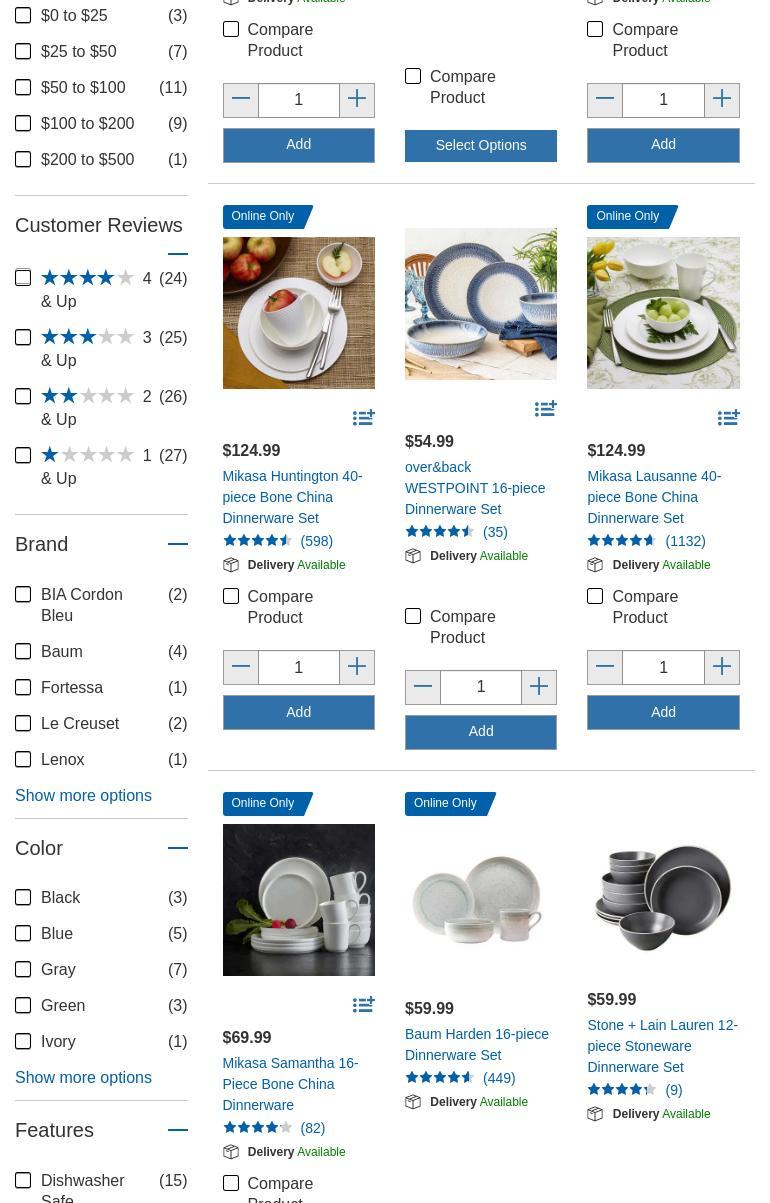The image size is (770, 1203).
Task: Show more options under Color
Action: click(x=83, y=1077)
